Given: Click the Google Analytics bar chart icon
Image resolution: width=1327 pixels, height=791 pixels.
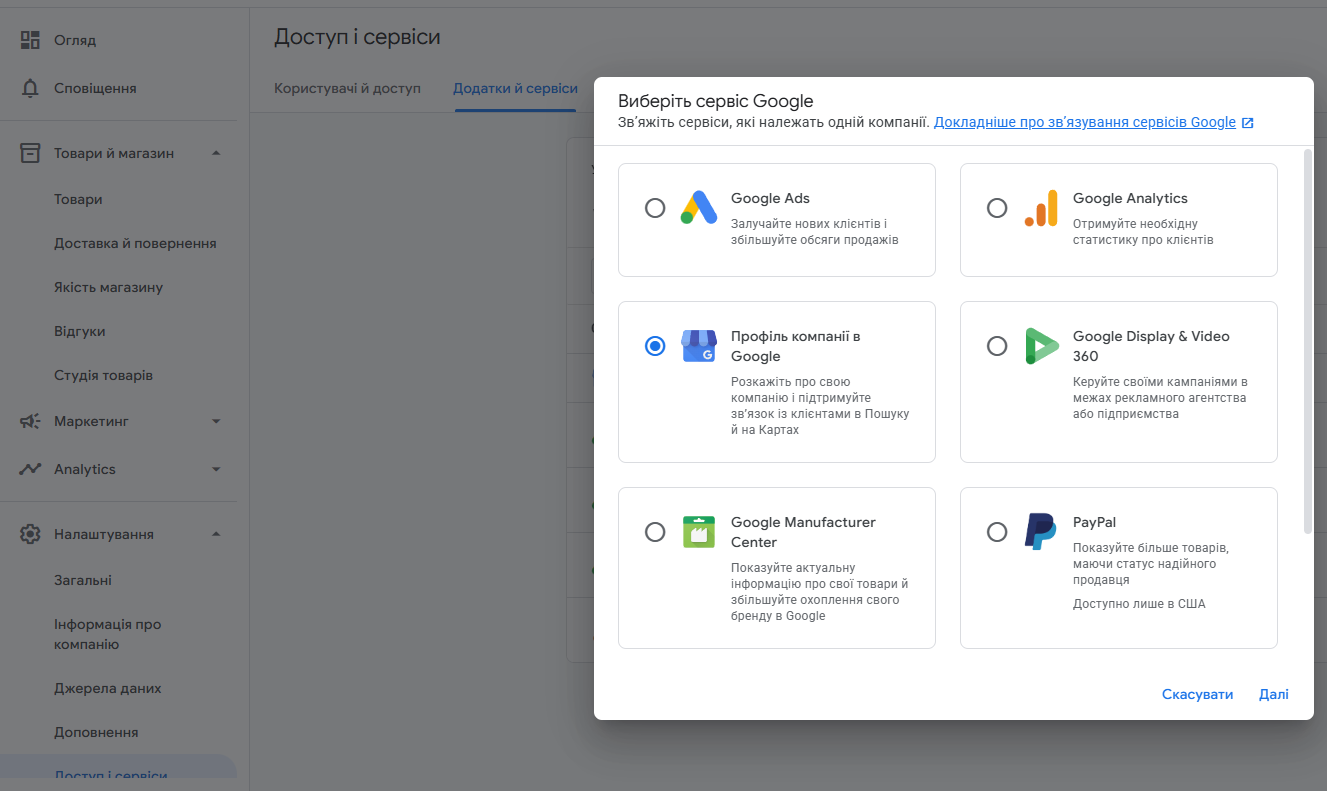Looking at the screenshot, I should coord(1041,207).
